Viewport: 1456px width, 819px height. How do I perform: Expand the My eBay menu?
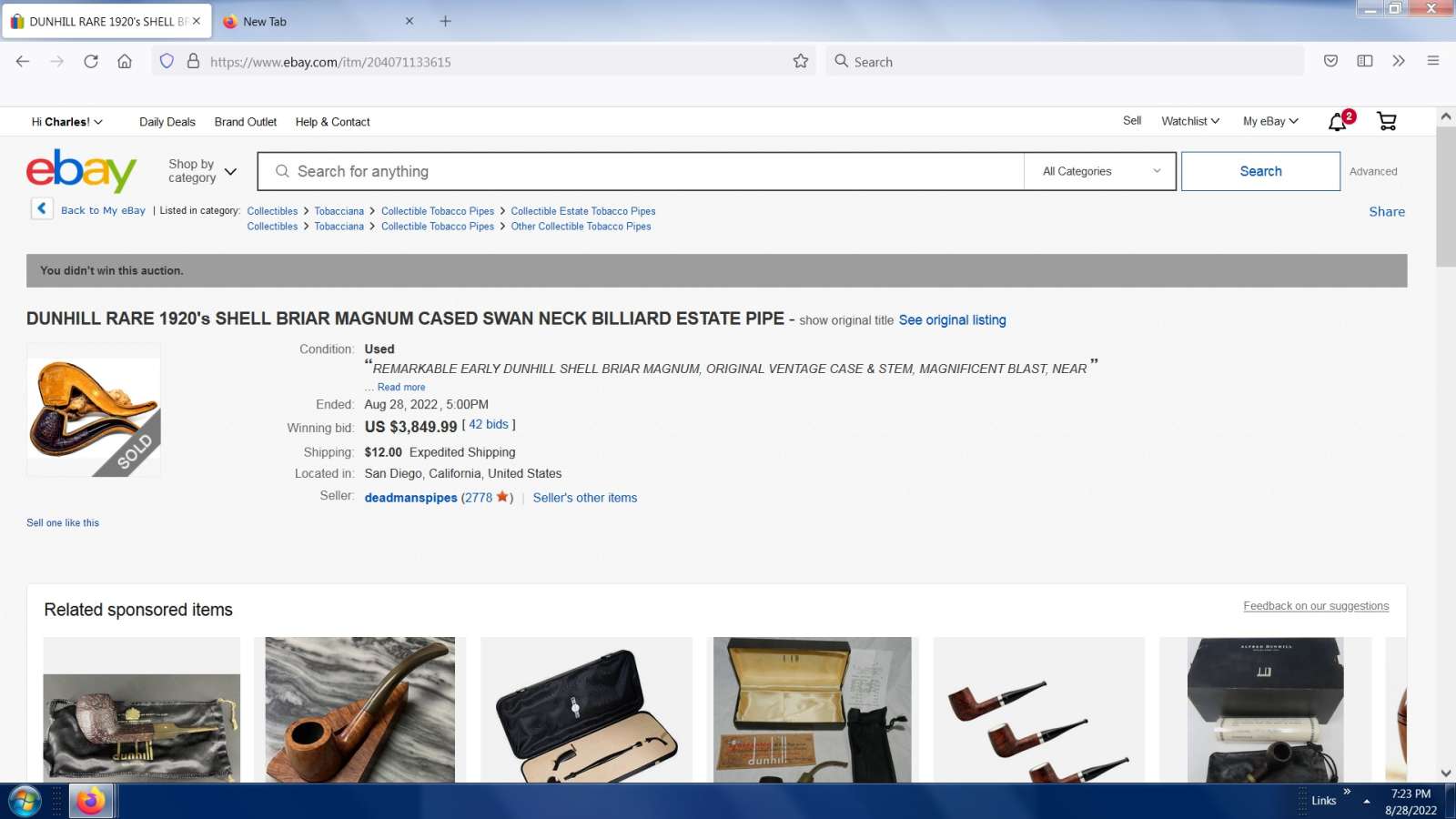(1270, 121)
